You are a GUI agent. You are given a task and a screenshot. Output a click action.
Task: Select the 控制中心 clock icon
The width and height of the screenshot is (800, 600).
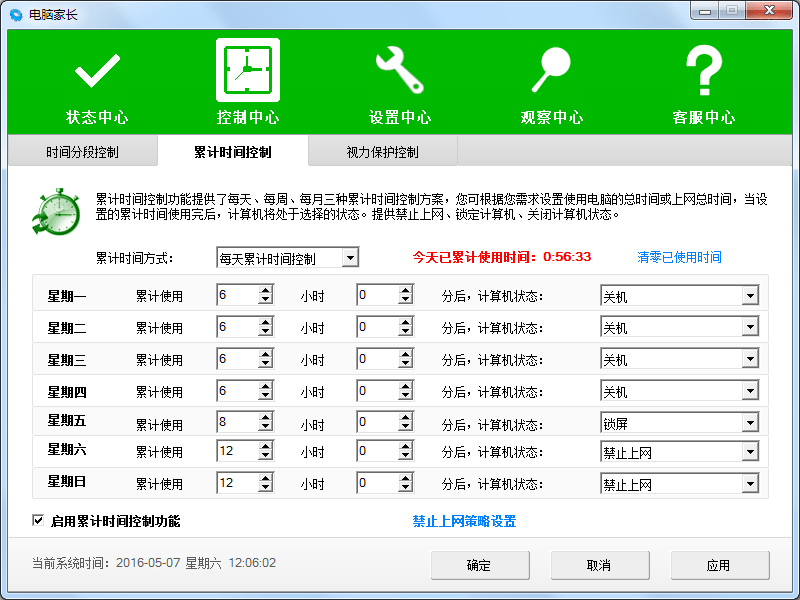(x=248, y=70)
